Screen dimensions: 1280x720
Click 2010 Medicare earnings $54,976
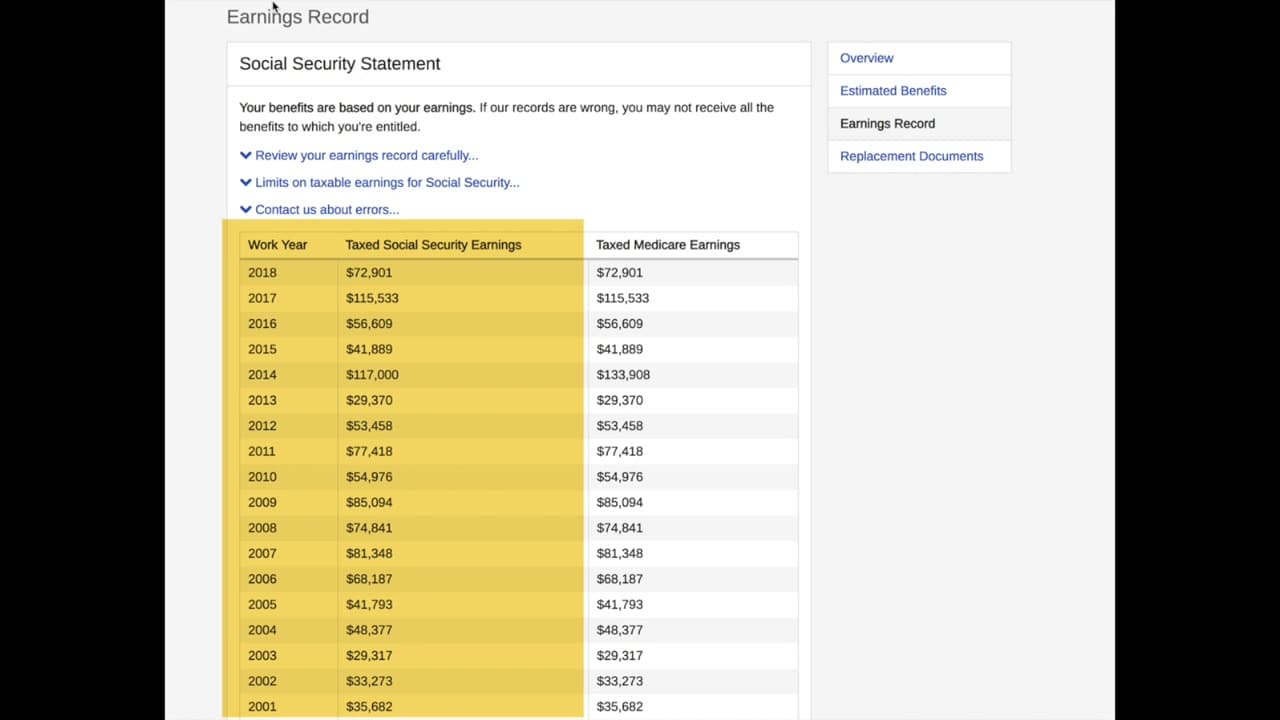click(620, 477)
